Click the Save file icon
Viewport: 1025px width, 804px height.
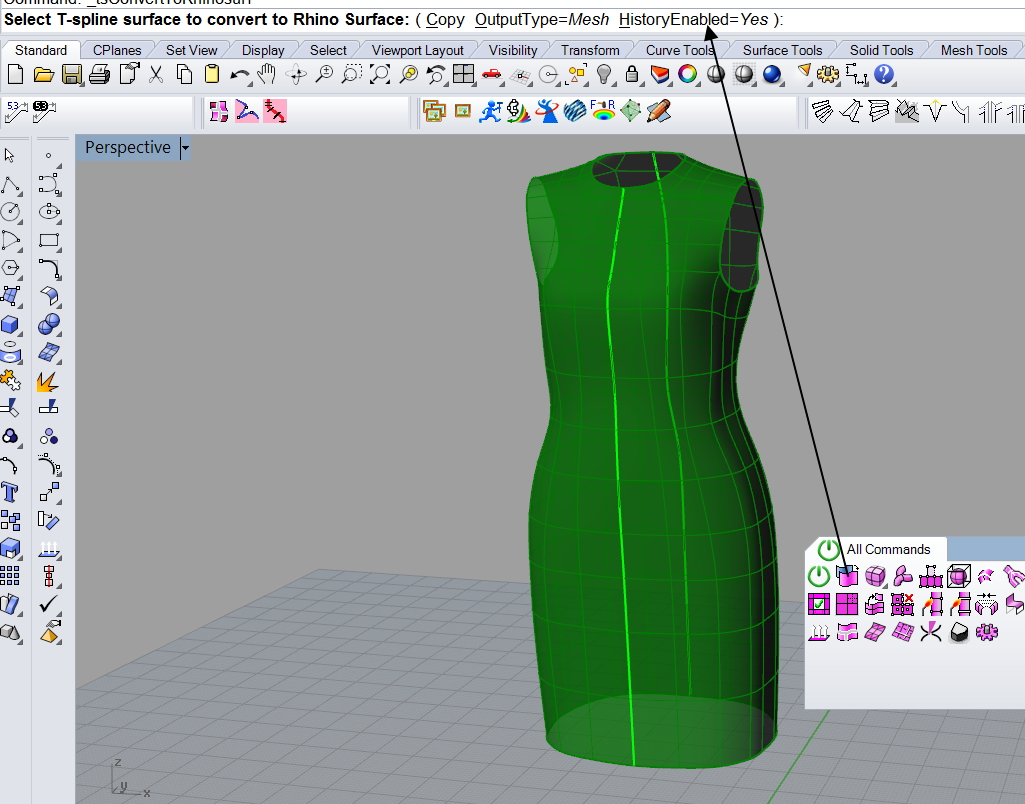(x=71, y=75)
